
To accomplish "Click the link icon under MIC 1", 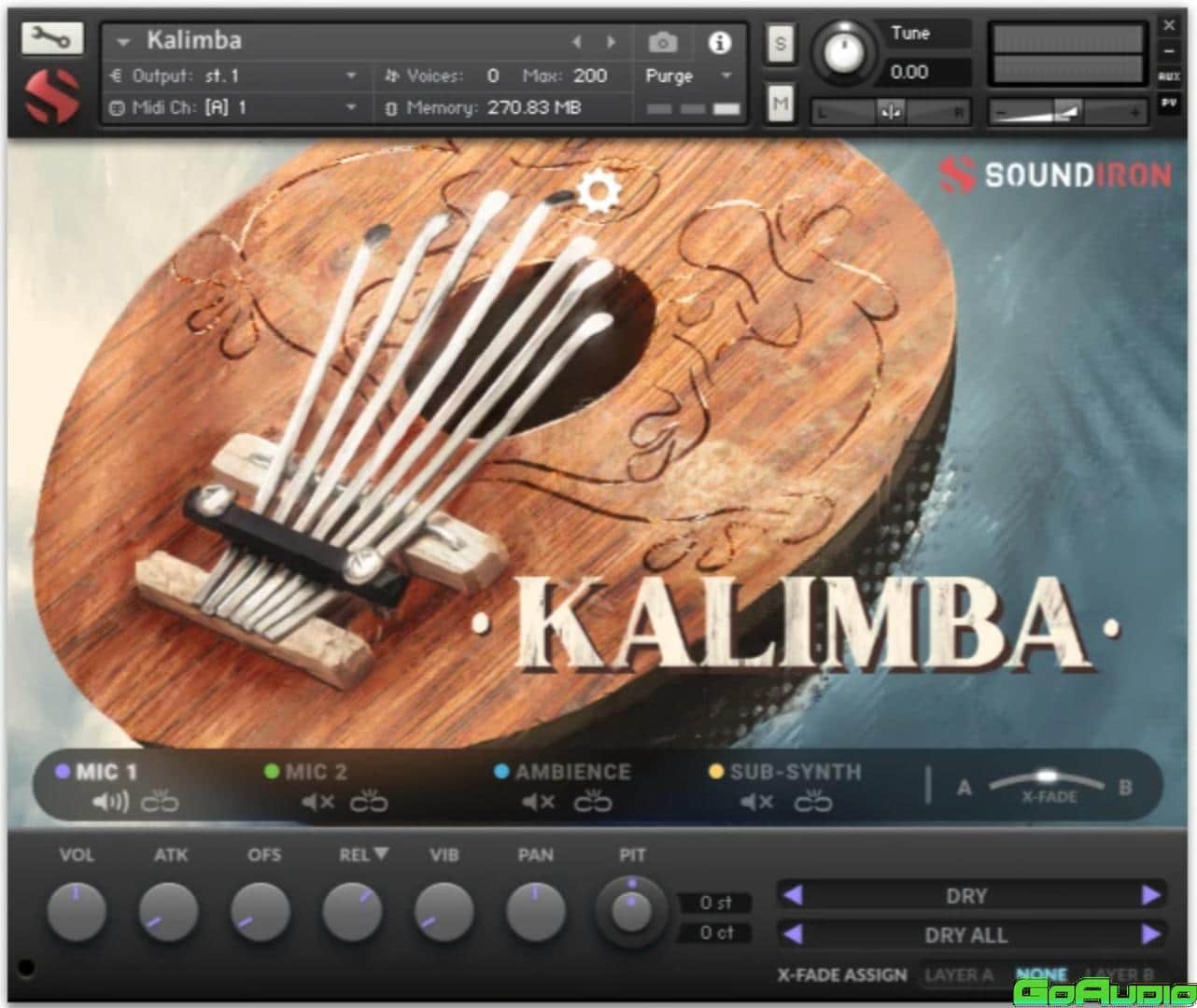I will 160,802.
